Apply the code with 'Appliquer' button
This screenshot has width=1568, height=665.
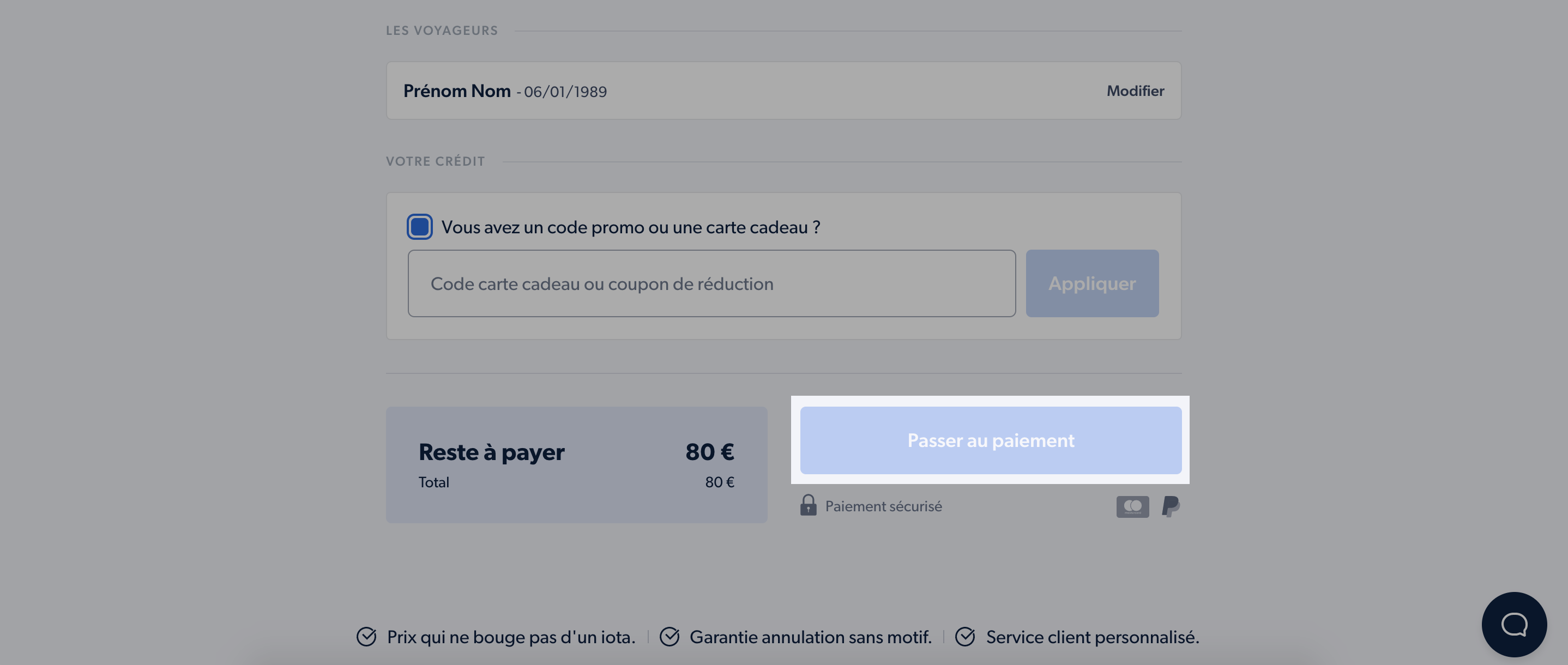coord(1091,283)
